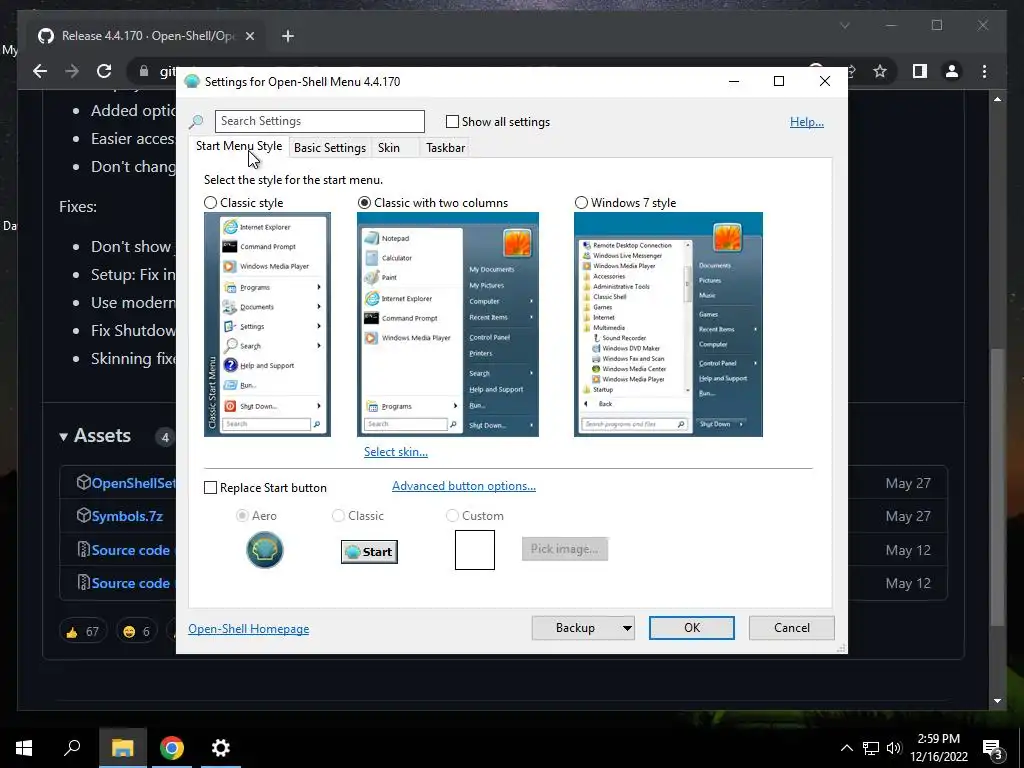1024x768 pixels.
Task: Switch to Chrome on the taskbar
Action: tap(172, 748)
